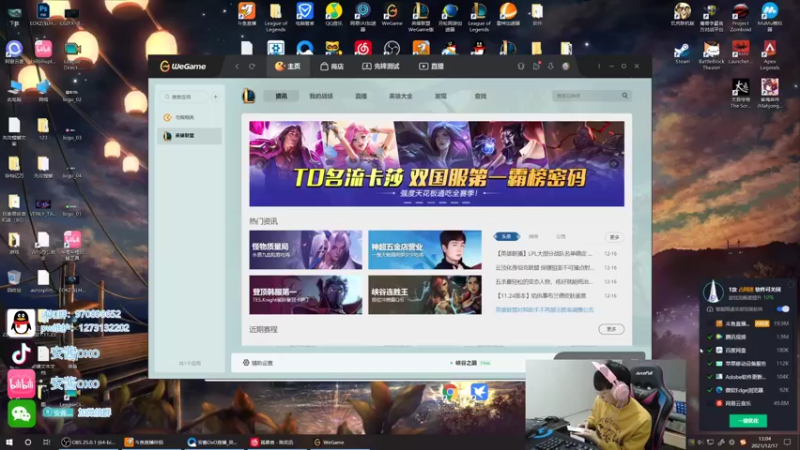Open the Steam desktop shortcut
The width and height of the screenshot is (800, 450).
pyautogui.click(x=682, y=53)
